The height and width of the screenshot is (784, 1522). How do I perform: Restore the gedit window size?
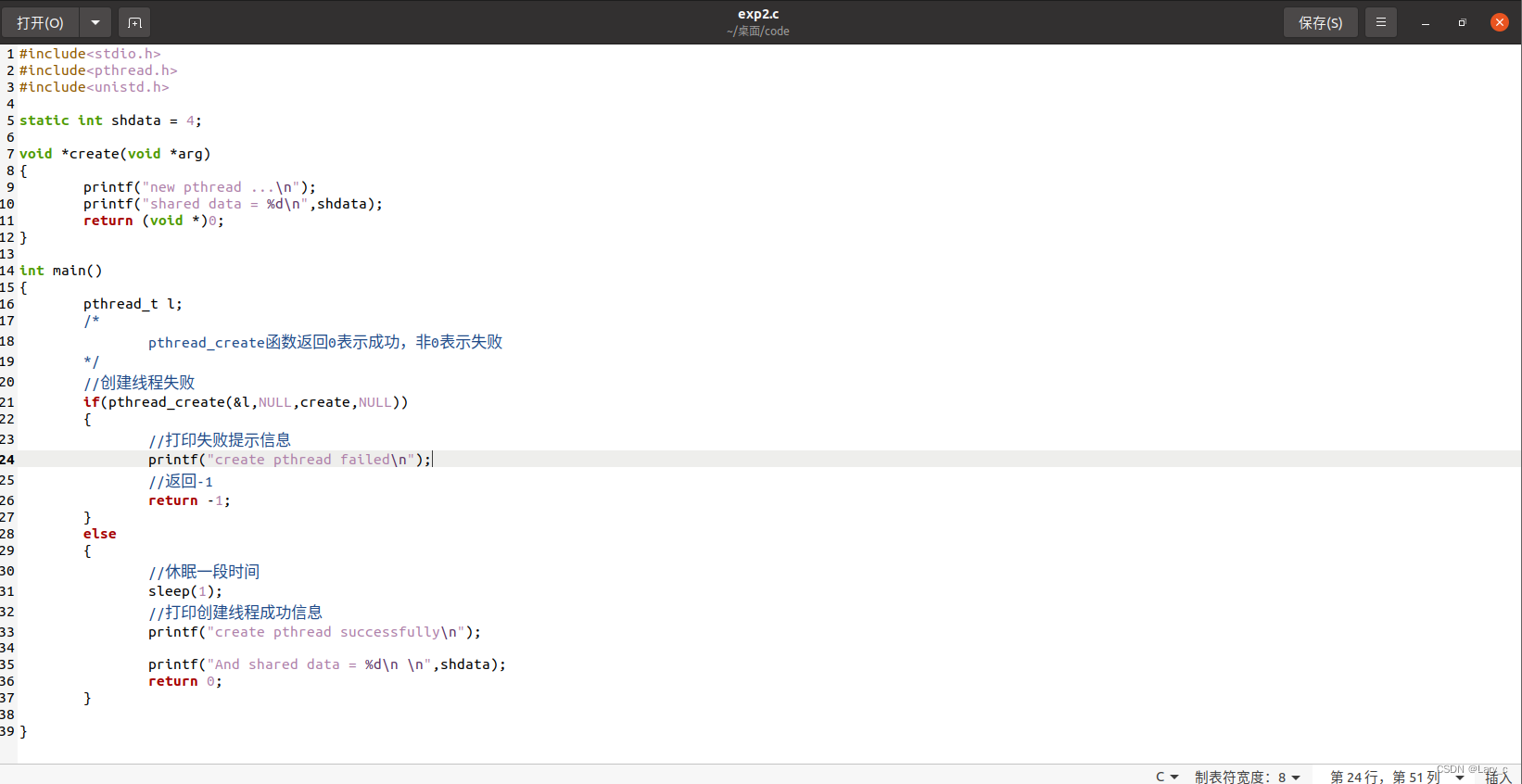click(x=1463, y=22)
